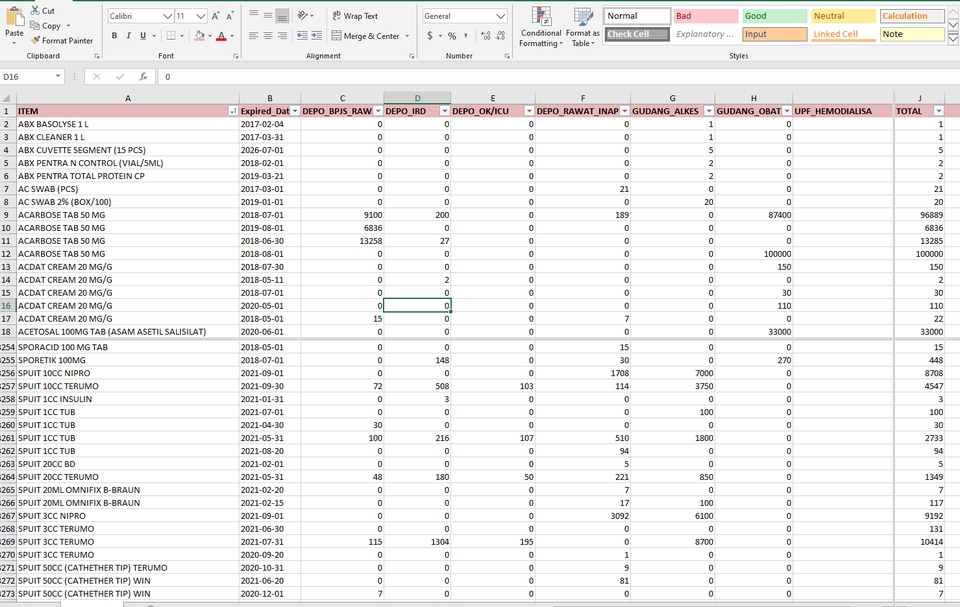
Task: Increase font size
Action: [216, 16]
